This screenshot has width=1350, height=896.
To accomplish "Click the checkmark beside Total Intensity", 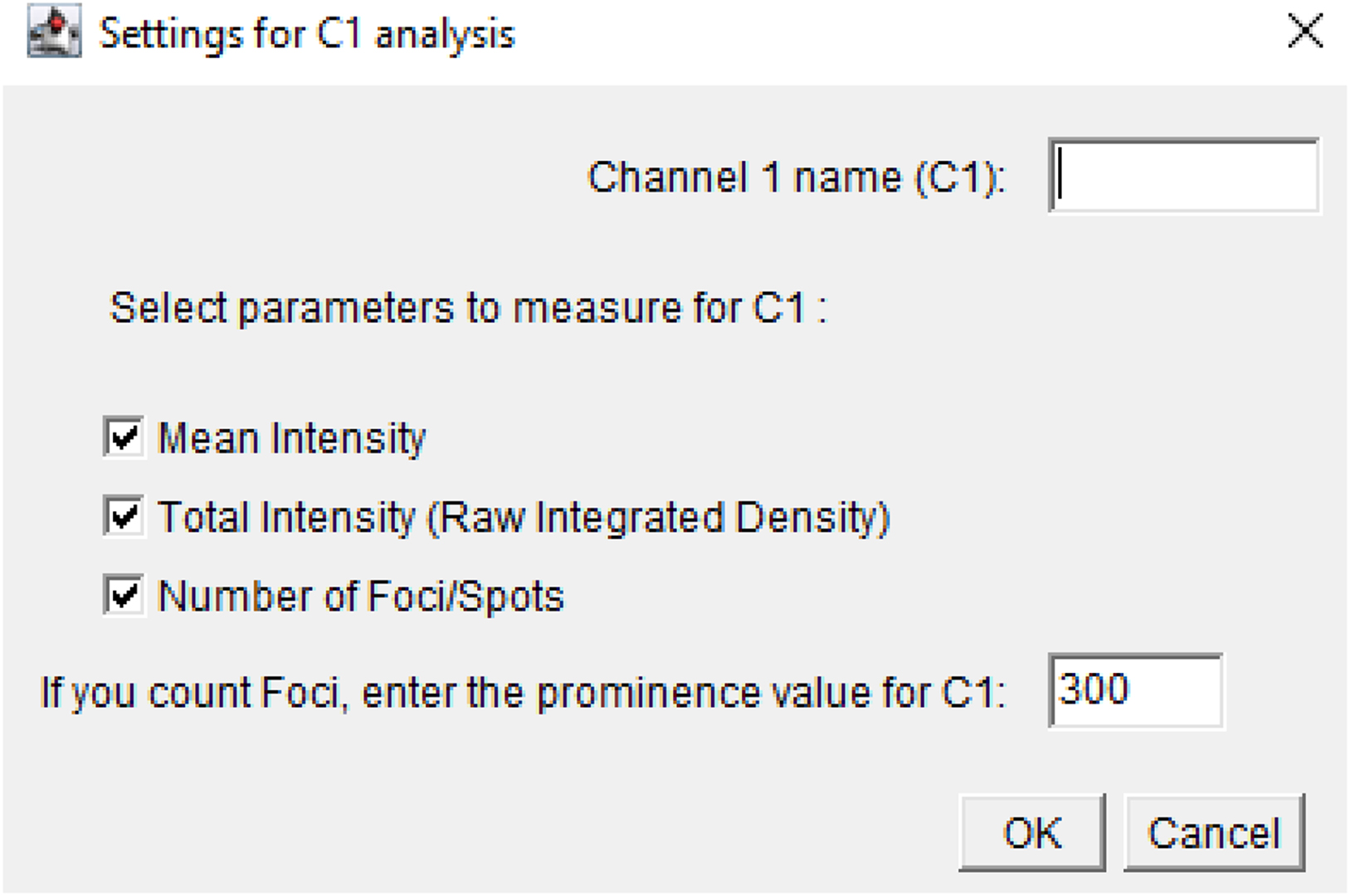I will tap(124, 516).
